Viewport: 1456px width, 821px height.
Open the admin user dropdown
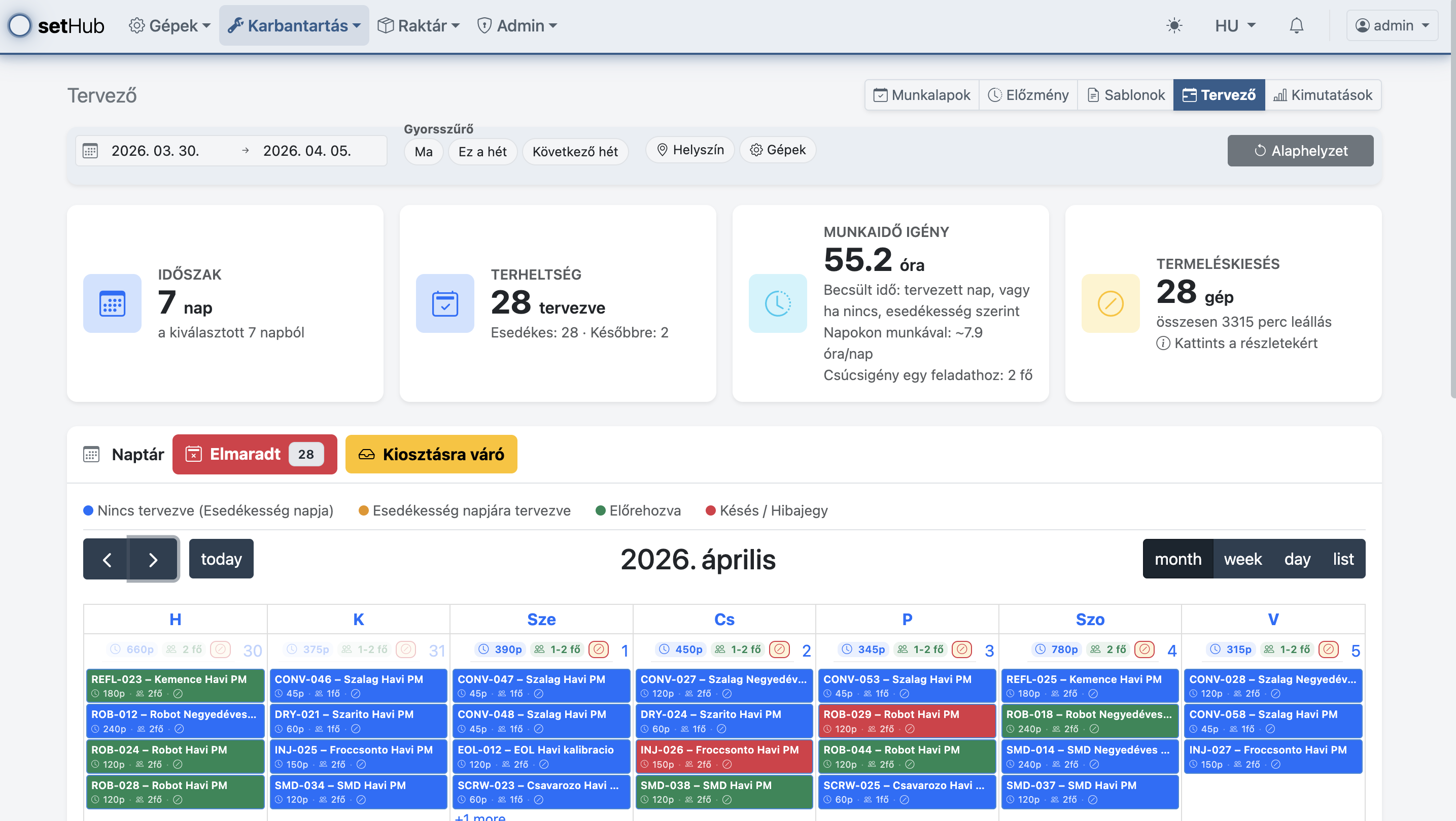coord(1392,25)
